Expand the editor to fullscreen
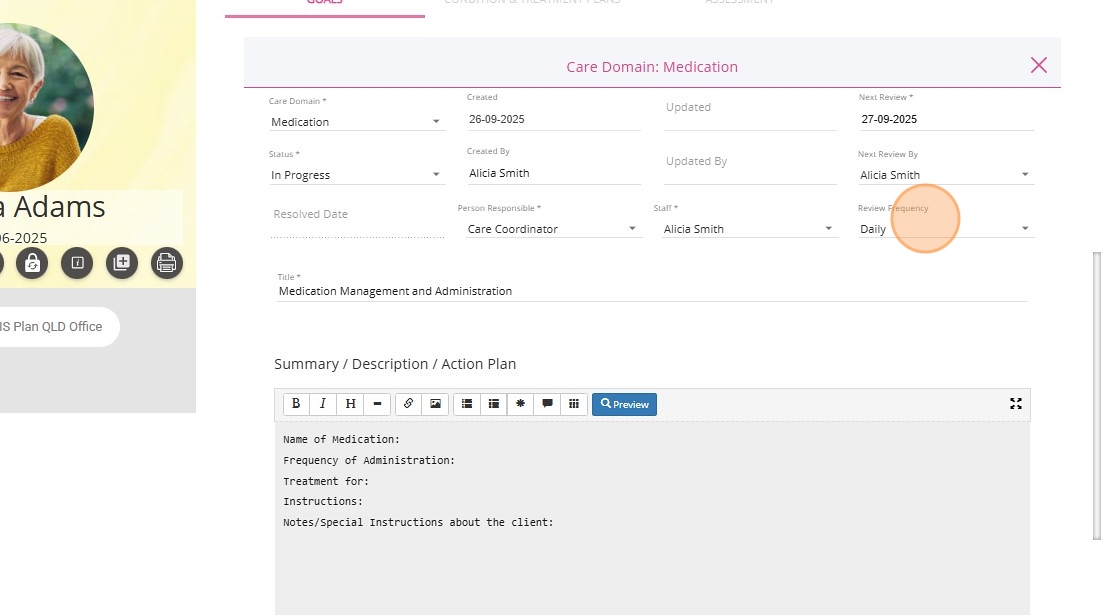The image size is (1101, 615). (1016, 404)
